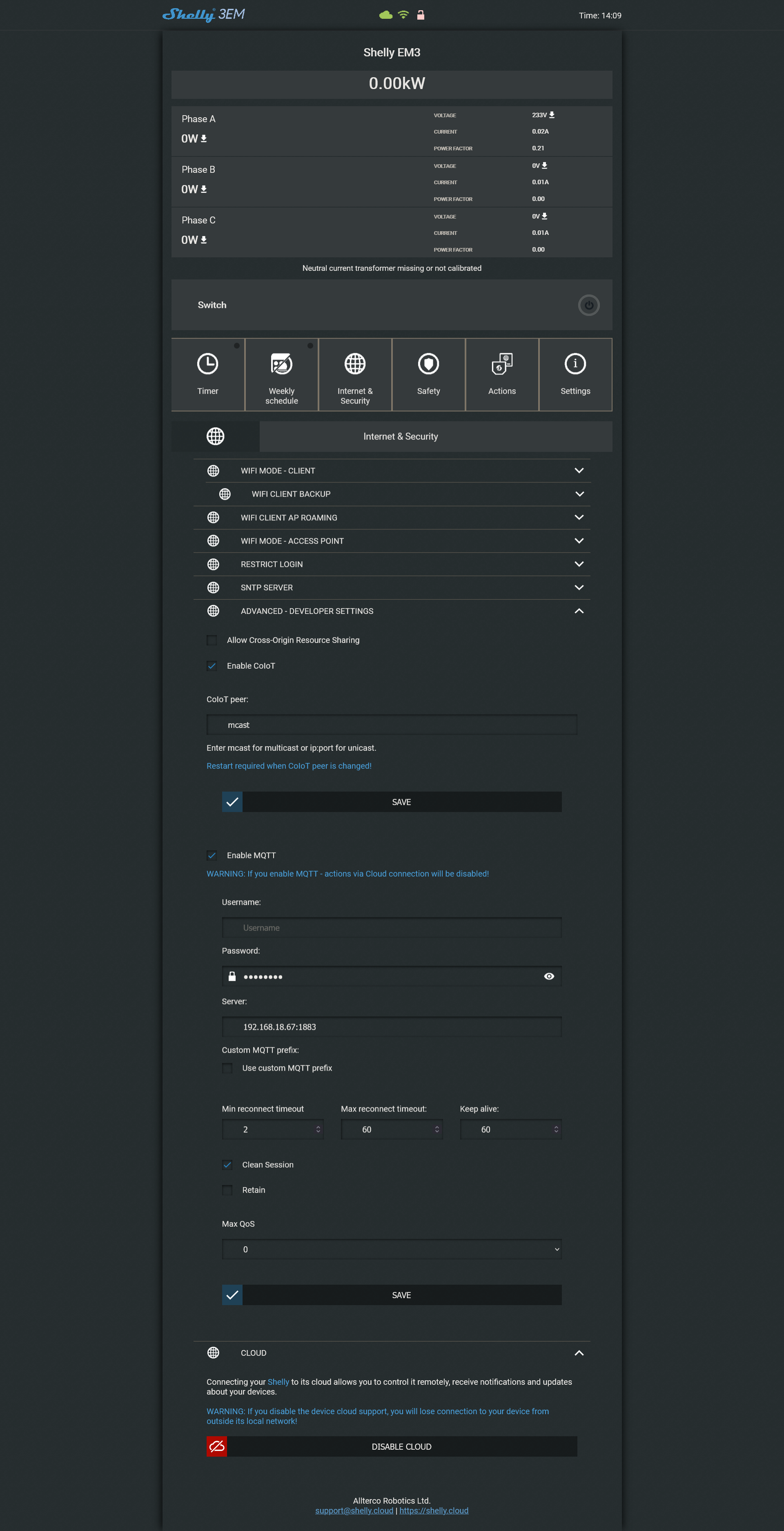Adjust Min reconnect timeout stepper
784x1531 pixels.
coord(318,1129)
